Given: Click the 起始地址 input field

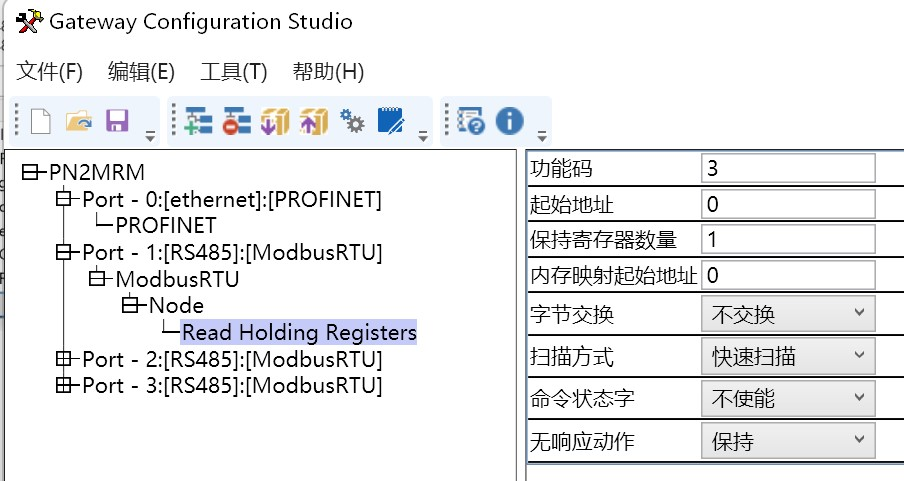Looking at the screenshot, I should point(788,204).
